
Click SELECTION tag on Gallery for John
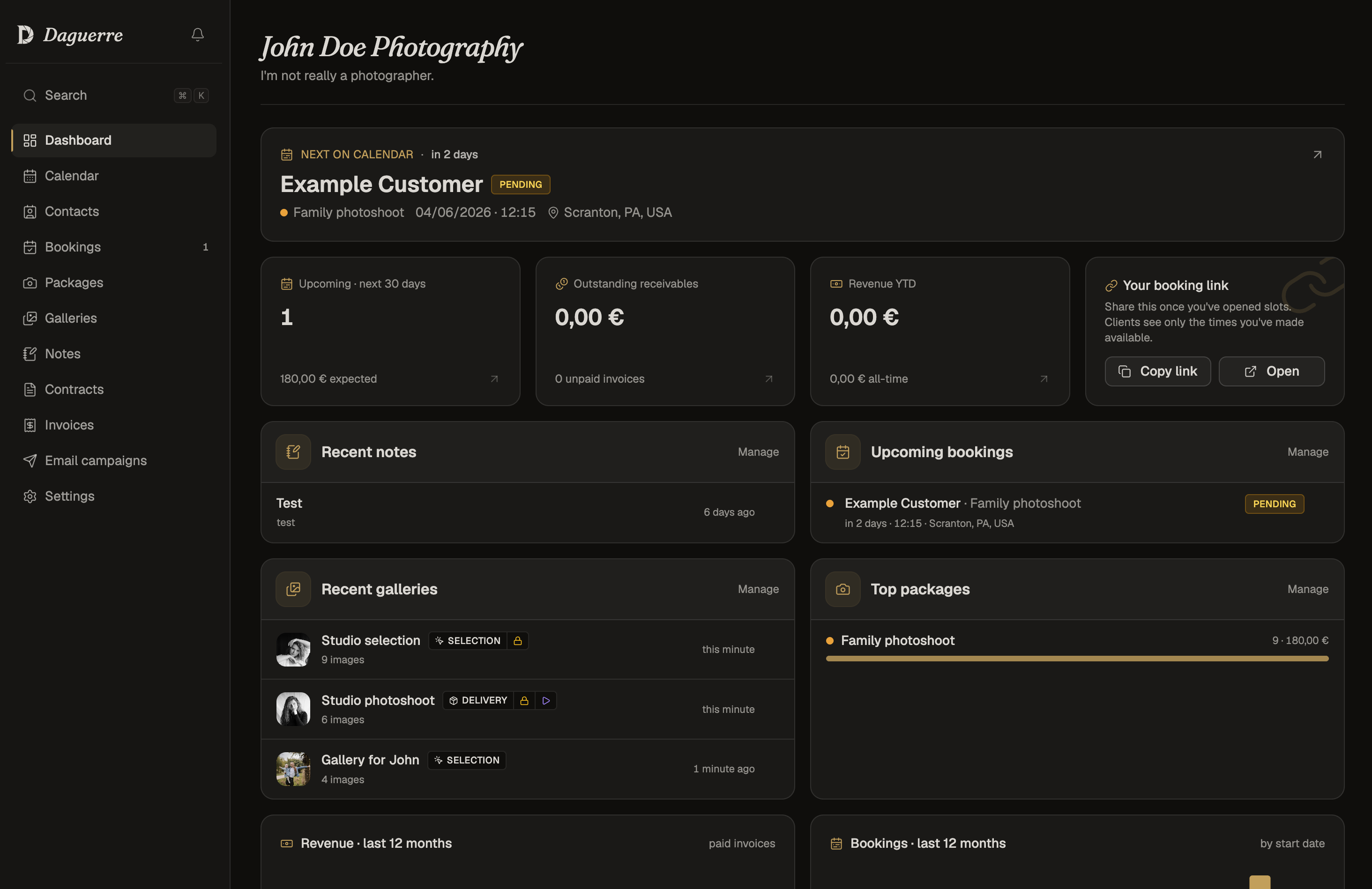tap(467, 761)
